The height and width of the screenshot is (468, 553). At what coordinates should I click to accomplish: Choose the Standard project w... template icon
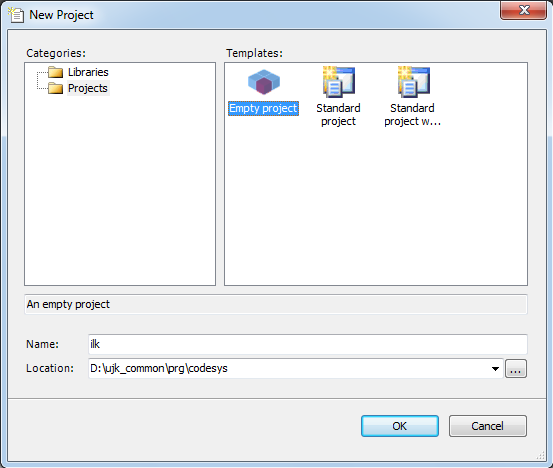point(413,82)
